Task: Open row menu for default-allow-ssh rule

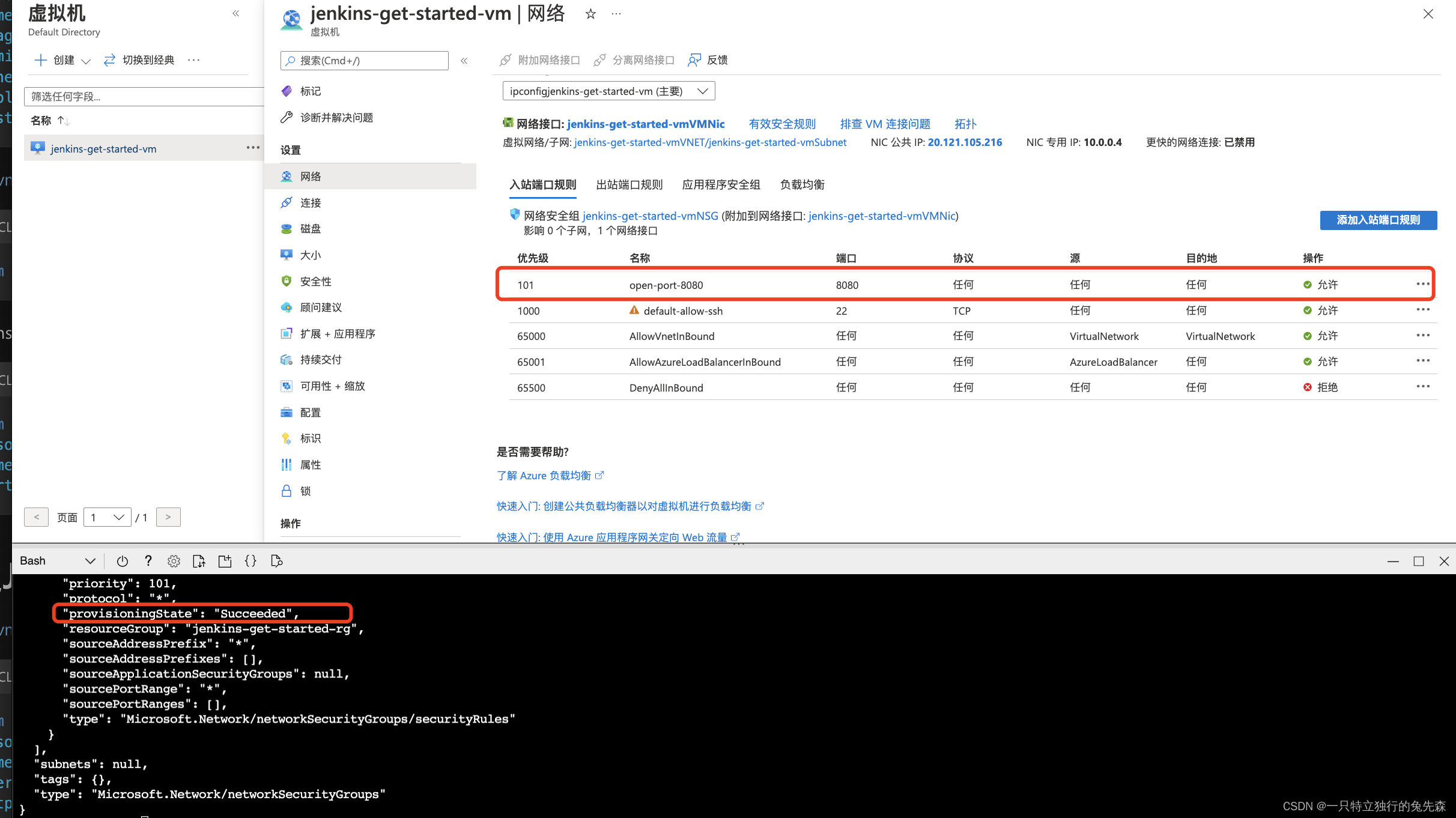Action: (x=1422, y=310)
